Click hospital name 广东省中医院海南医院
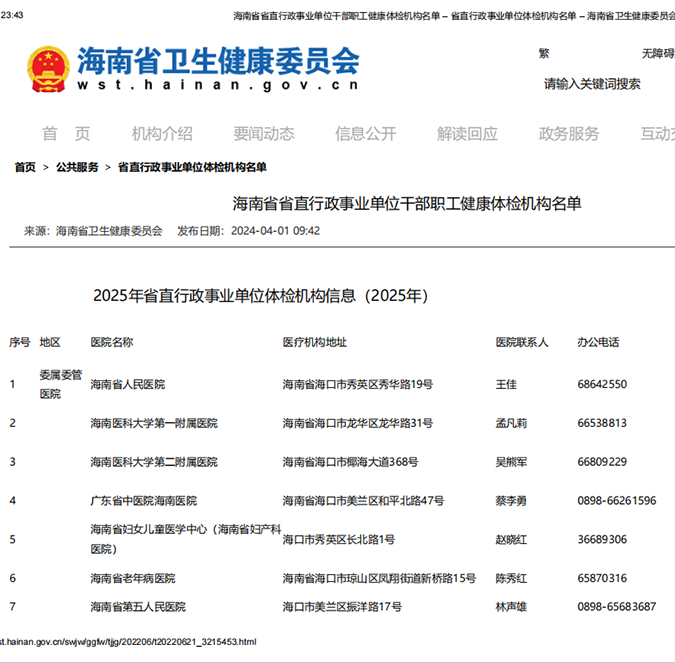The image size is (675, 663). coord(144,501)
